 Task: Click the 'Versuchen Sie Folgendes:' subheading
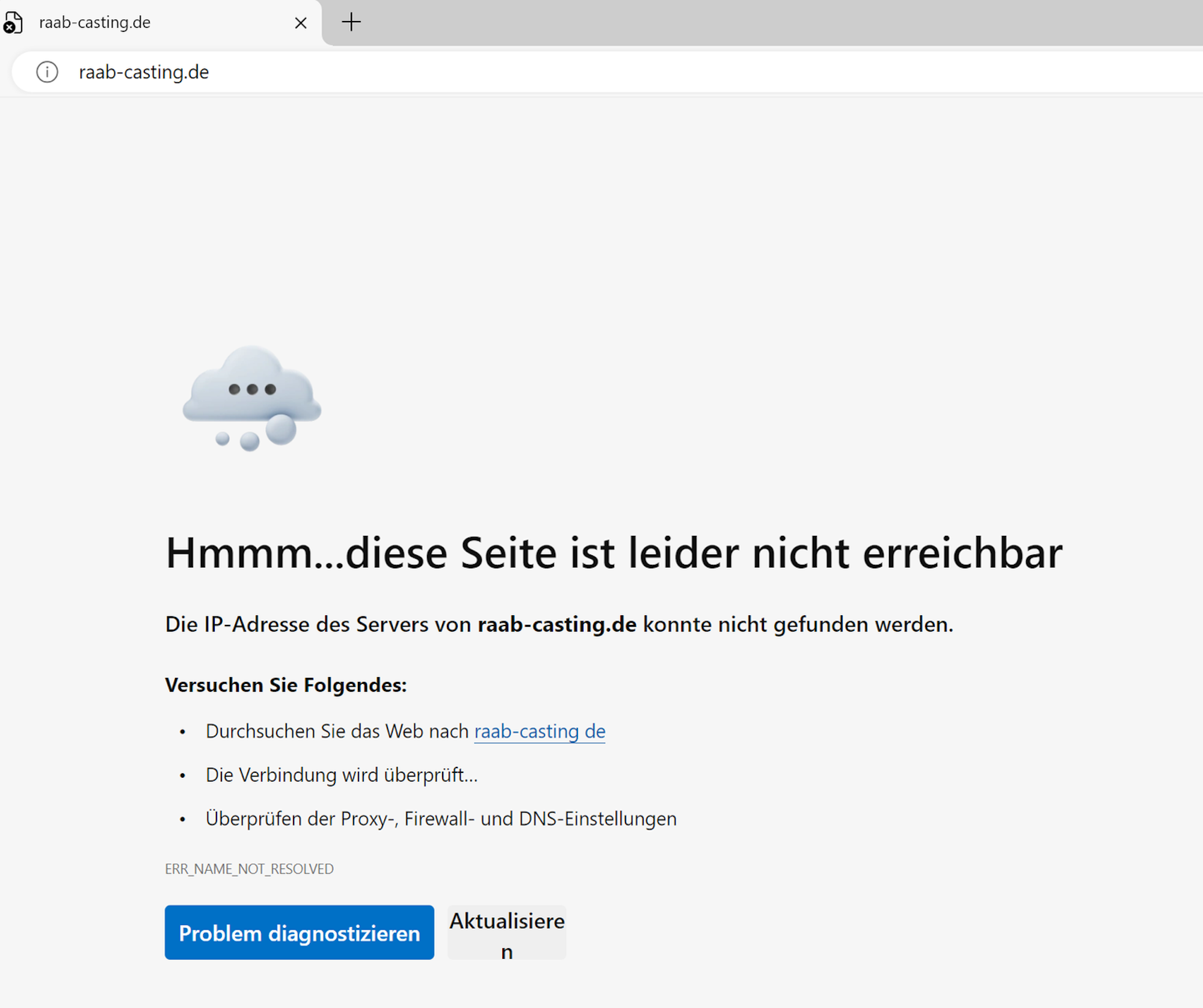click(x=286, y=685)
